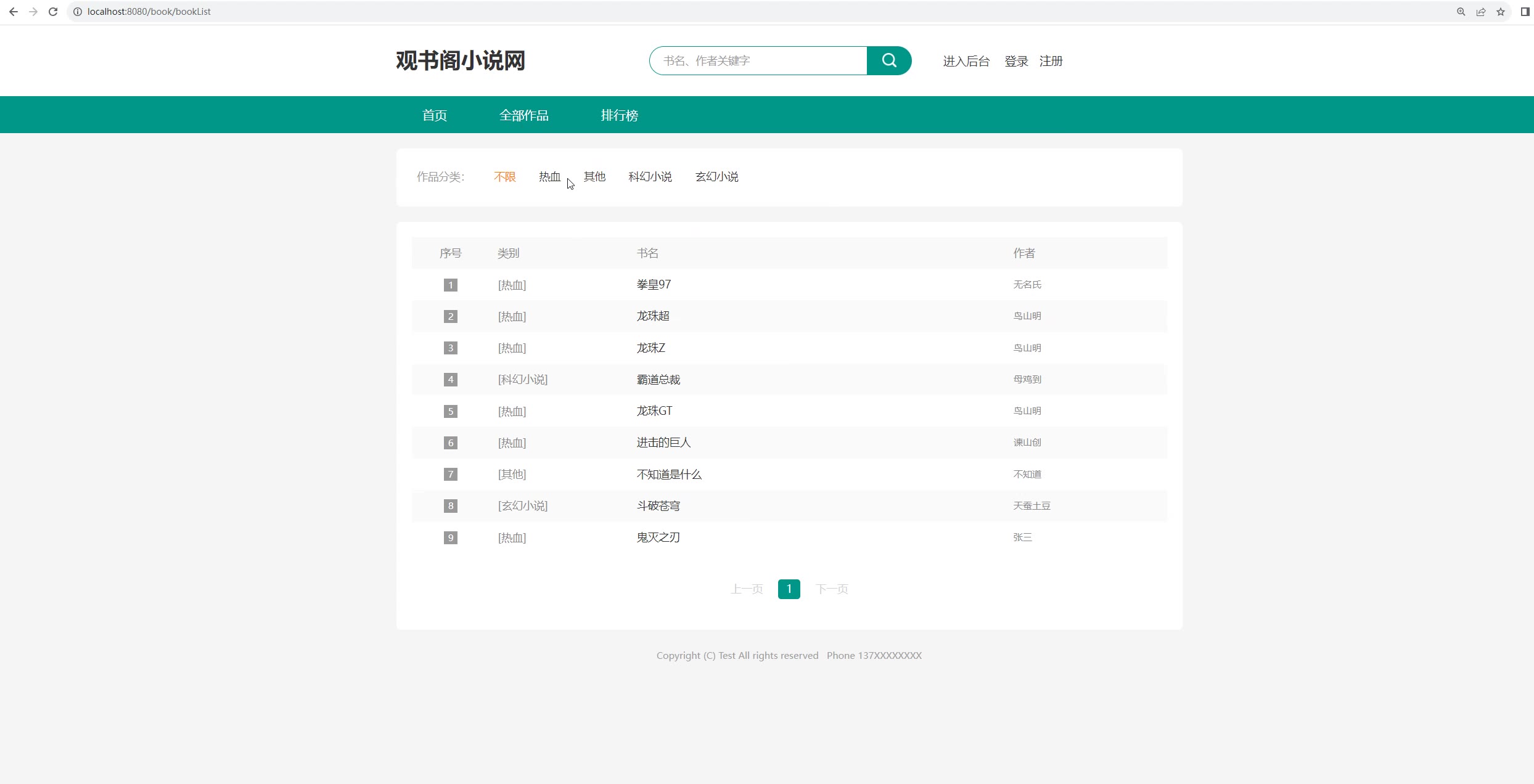Go to 下一页 in pagination
Image resolution: width=1534 pixels, height=784 pixels.
click(832, 589)
